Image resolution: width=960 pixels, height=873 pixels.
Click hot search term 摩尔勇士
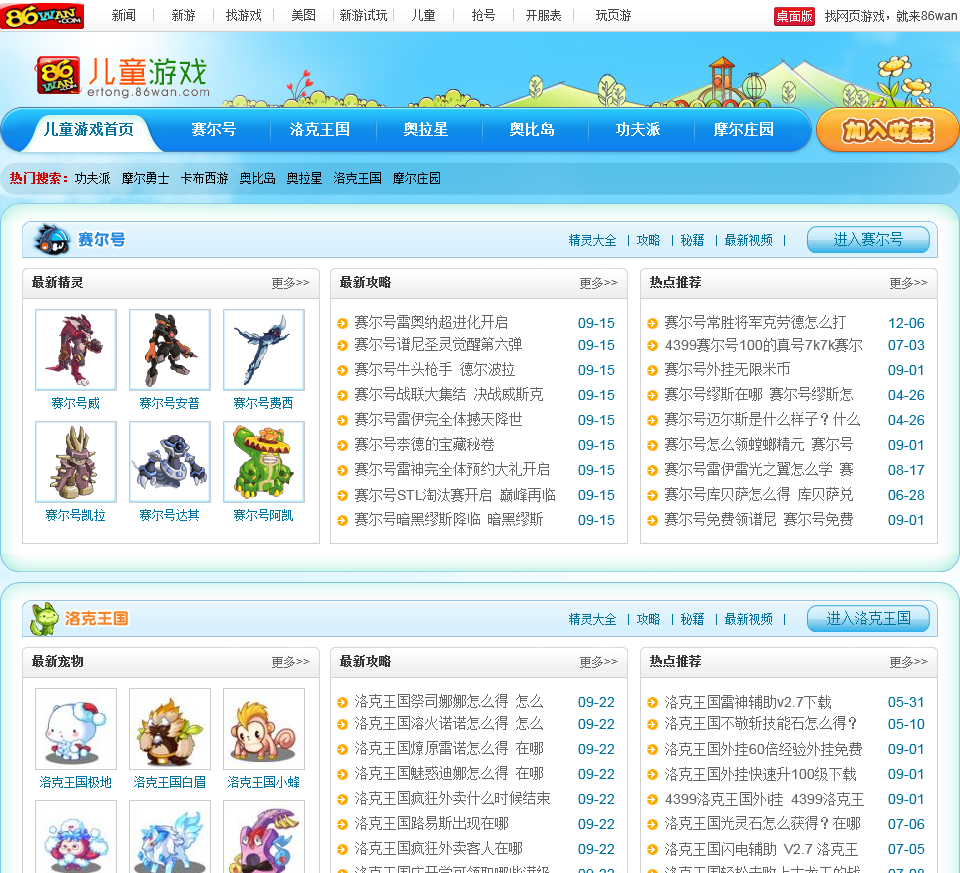click(x=145, y=178)
